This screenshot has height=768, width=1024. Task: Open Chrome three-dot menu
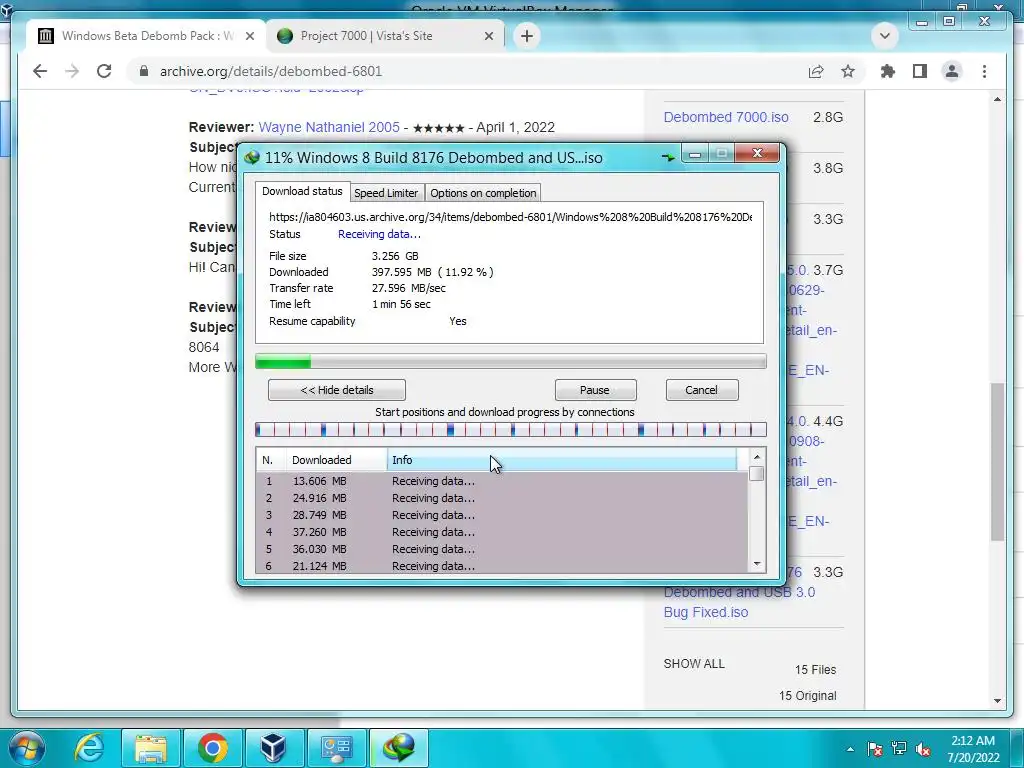984,71
